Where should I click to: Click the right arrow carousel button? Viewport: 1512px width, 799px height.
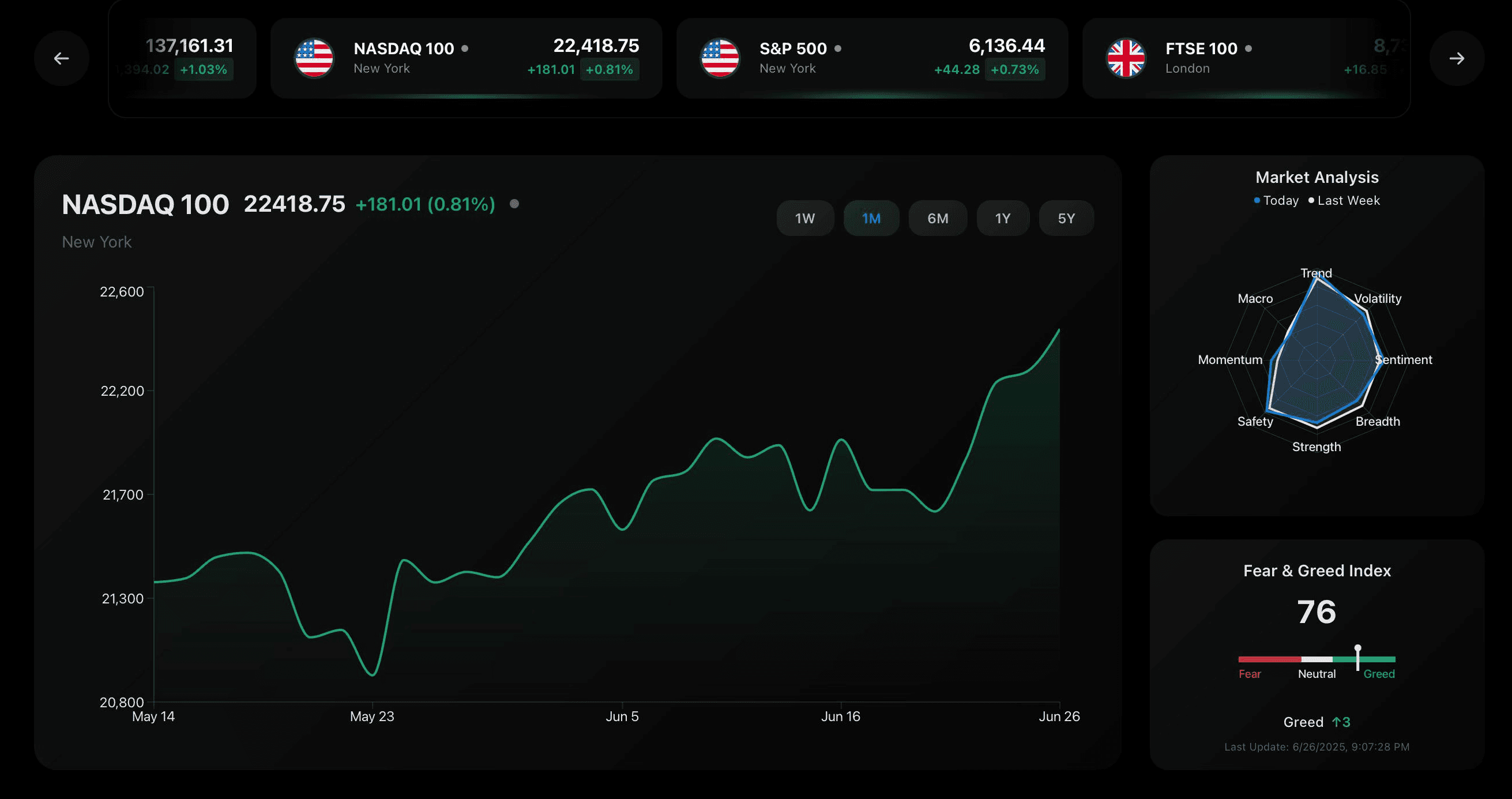tap(1456, 58)
